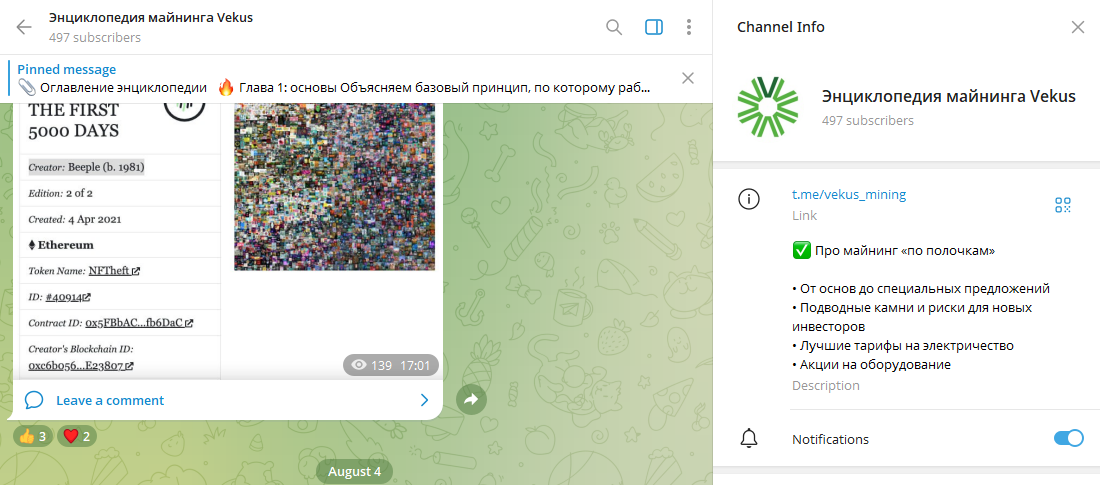Image resolution: width=1100 pixels, height=485 pixels.
Task: Click the paperclip icon in pinned message
Action: [x=27, y=87]
